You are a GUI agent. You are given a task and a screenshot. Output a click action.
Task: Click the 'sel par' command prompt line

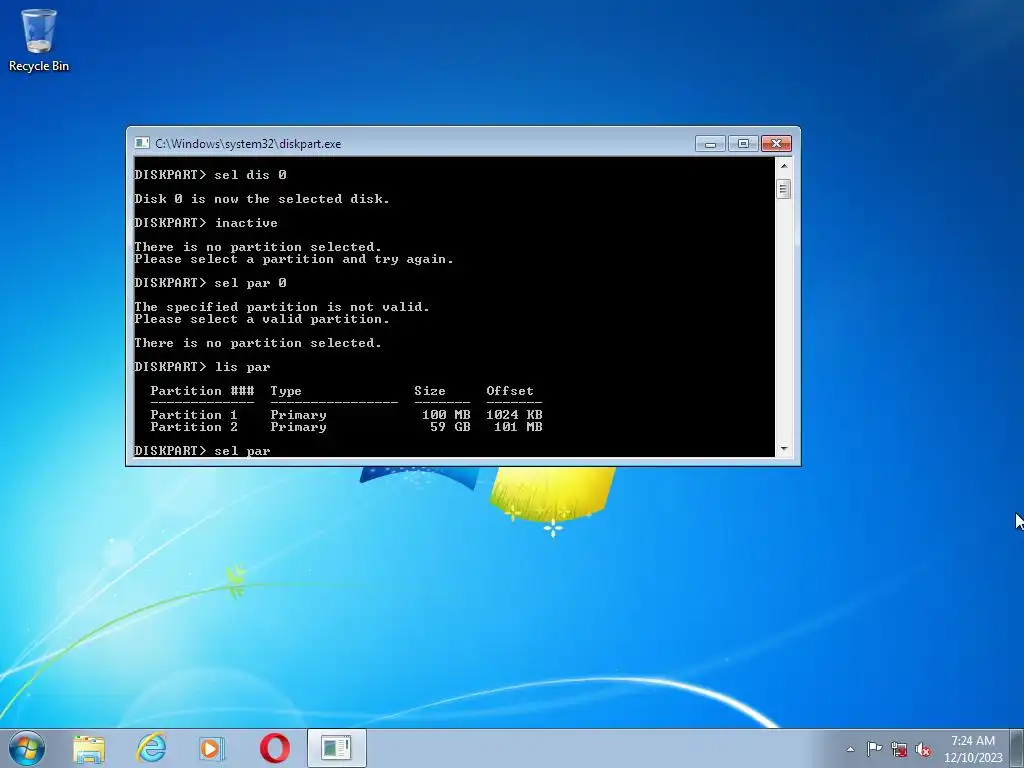pyautogui.click(x=202, y=451)
